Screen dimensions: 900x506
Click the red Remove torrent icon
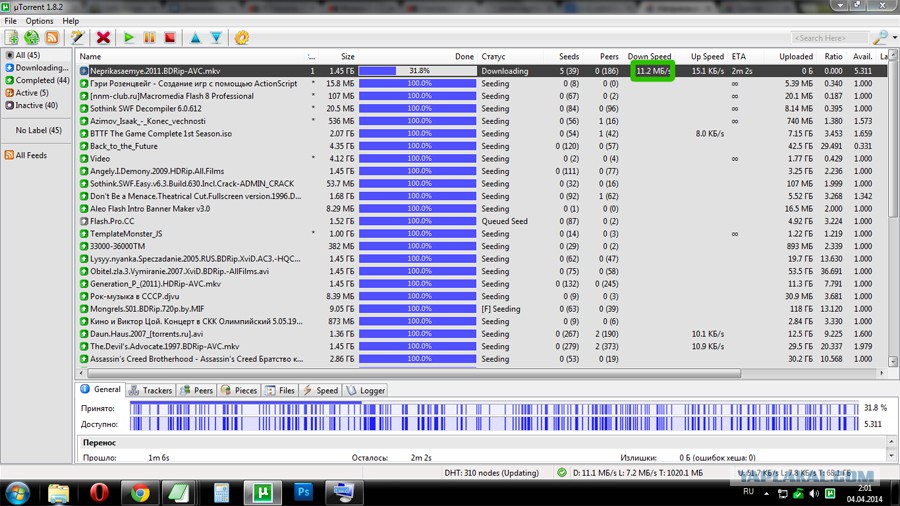(103, 38)
